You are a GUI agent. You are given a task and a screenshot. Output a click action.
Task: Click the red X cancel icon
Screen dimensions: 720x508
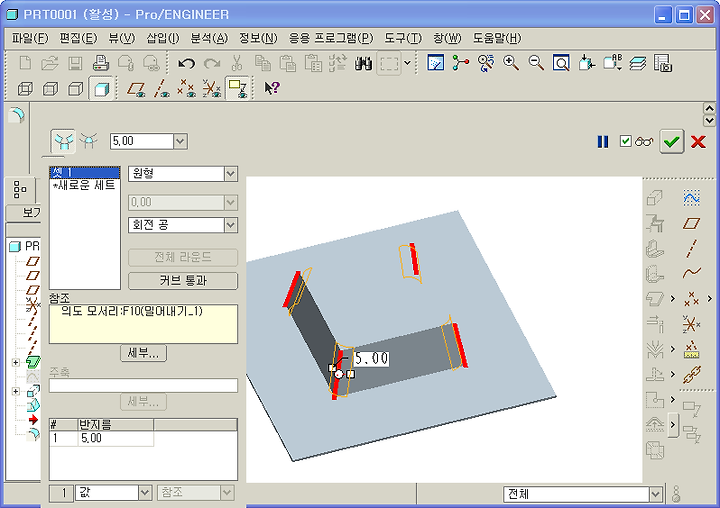tap(698, 141)
